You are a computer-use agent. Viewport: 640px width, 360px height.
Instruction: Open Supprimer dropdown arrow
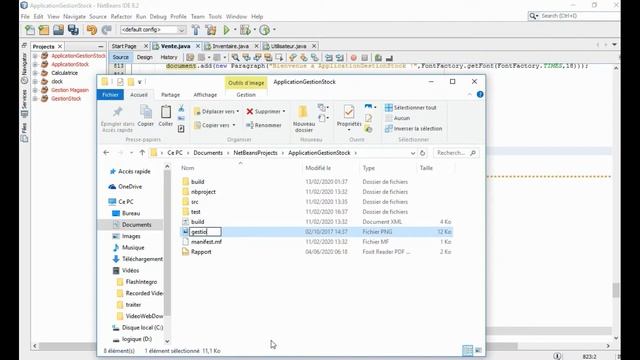(x=284, y=111)
